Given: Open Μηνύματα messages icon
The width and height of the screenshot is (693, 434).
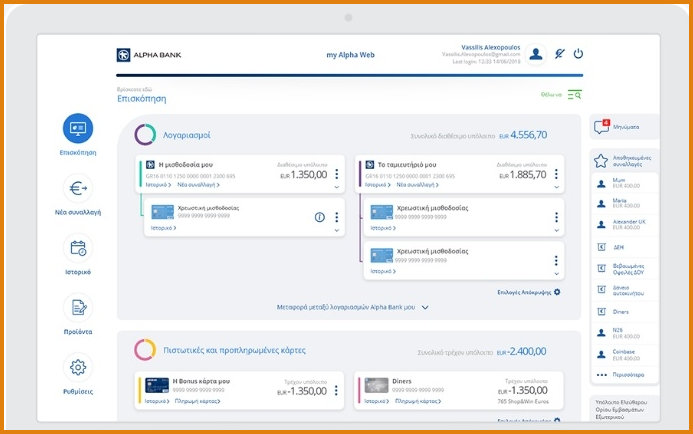Looking at the screenshot, I should point(601,127).
